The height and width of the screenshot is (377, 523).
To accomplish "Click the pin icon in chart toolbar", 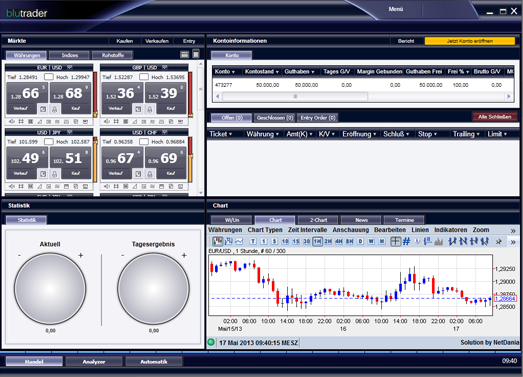I will click(498, 242).
